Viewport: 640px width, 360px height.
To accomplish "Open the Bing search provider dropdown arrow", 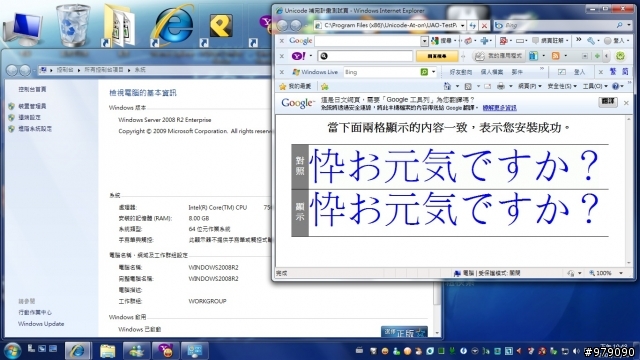I will click(x=629, y=25).
